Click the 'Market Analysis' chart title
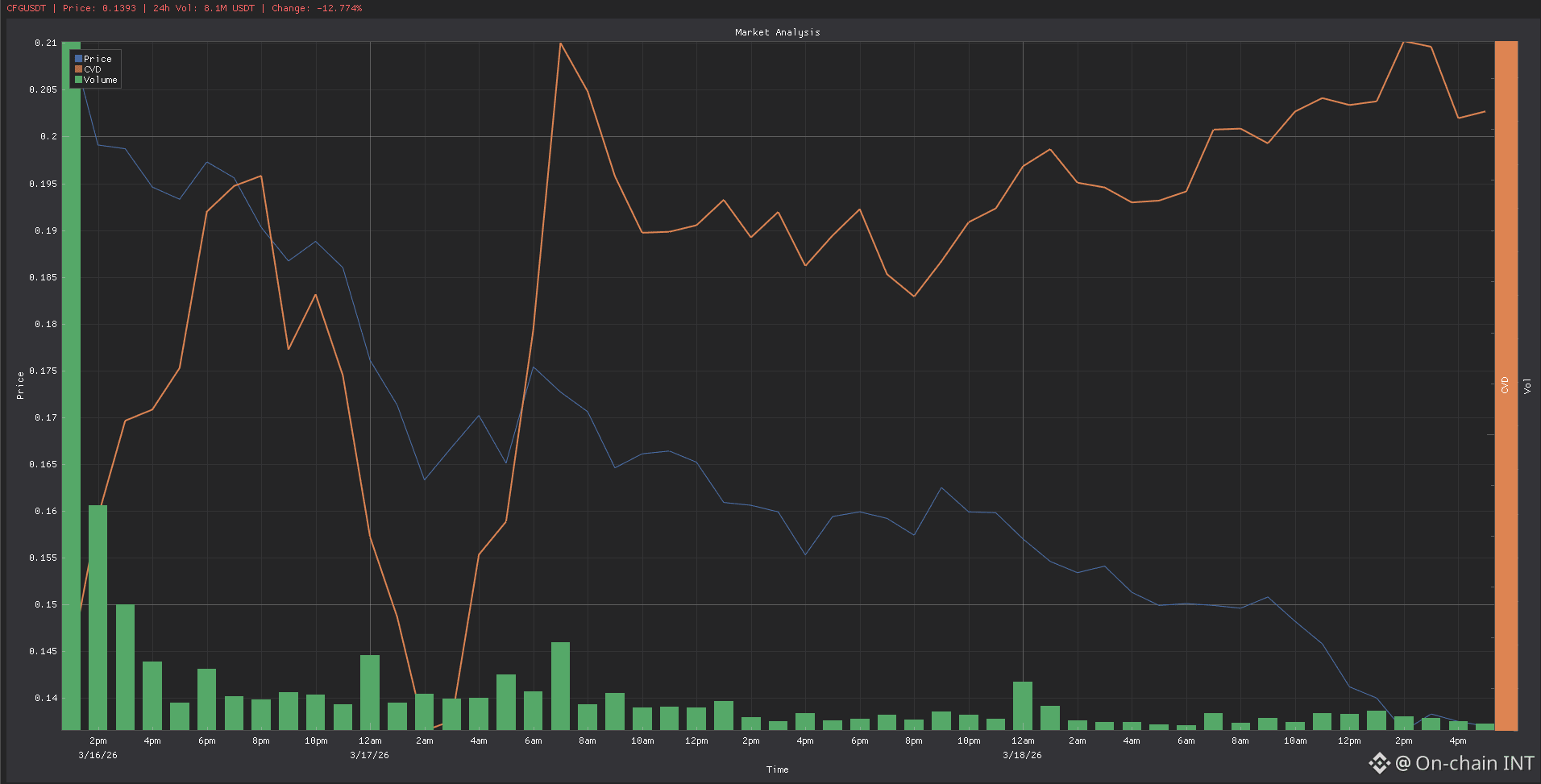This screenshot has width=1541, height=784. click(778, 32)
